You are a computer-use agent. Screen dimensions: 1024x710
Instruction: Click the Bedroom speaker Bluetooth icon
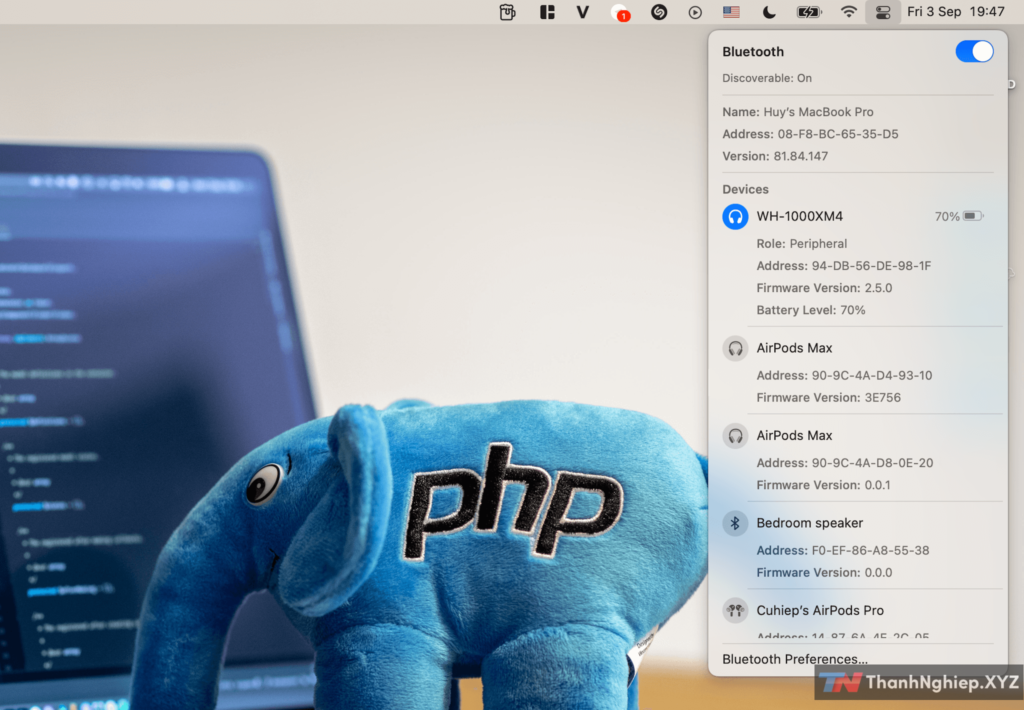pos(735,523)
